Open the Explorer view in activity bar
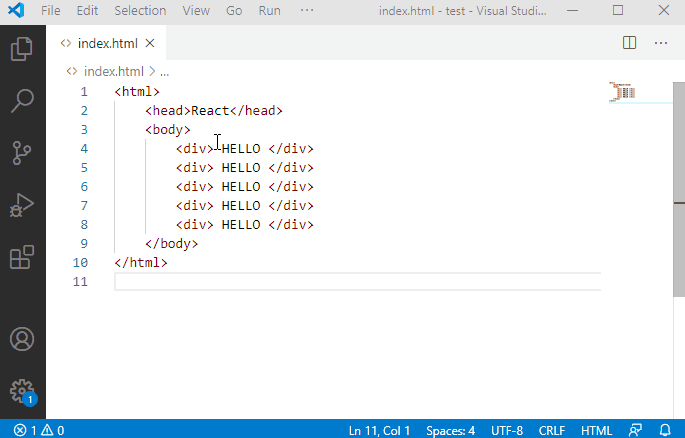 (22, 48)
